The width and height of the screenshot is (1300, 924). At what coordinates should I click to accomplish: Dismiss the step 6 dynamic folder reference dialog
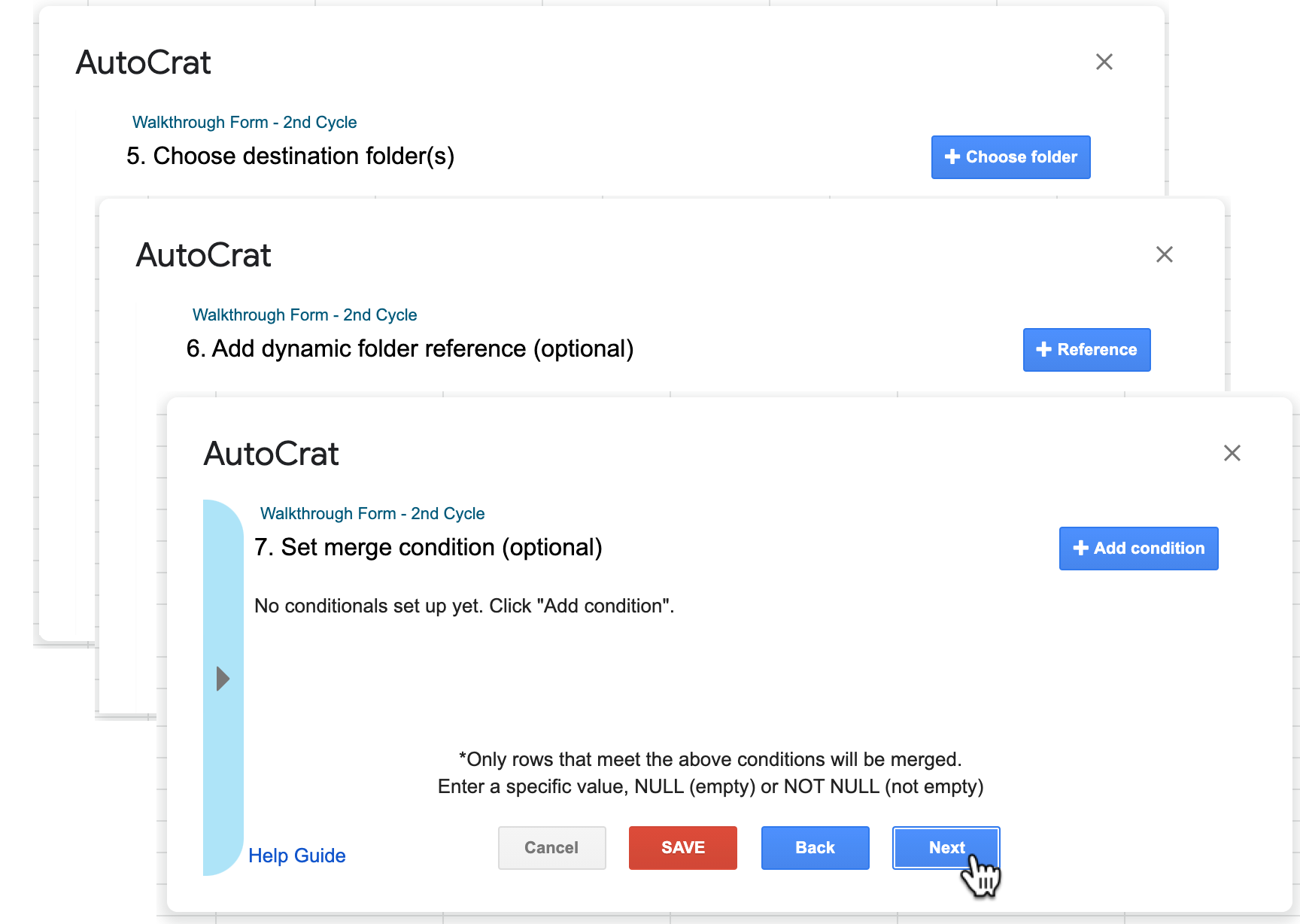[x=1165, y=255]
